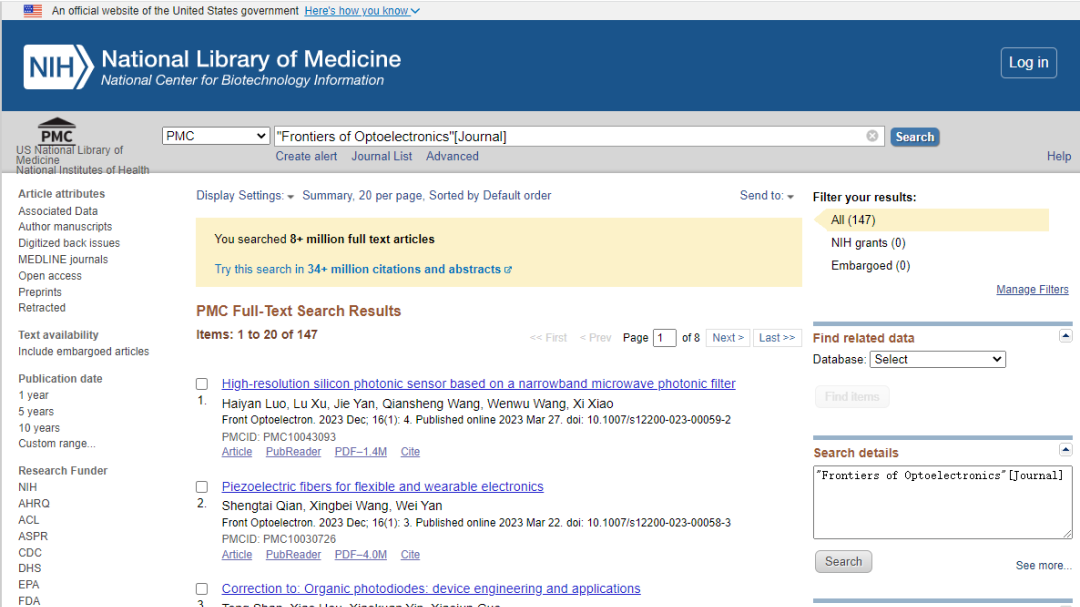Open the PMC database dropdown
Screen dimensions: 1080x607
point(216,136)
